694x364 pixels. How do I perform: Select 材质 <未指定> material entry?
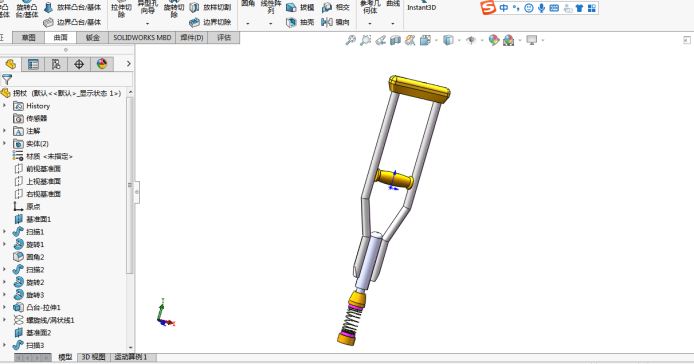point(43,156)
